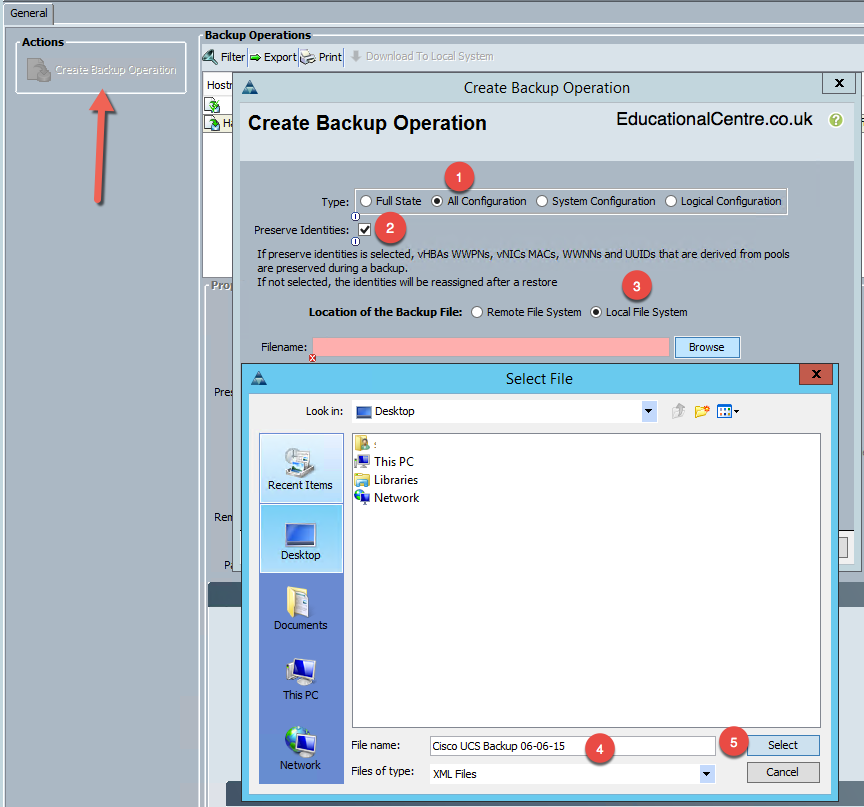This screenshot has width=864, height=807.
Task: Click the Export toolbar item
Action: [x=273, y=57]
